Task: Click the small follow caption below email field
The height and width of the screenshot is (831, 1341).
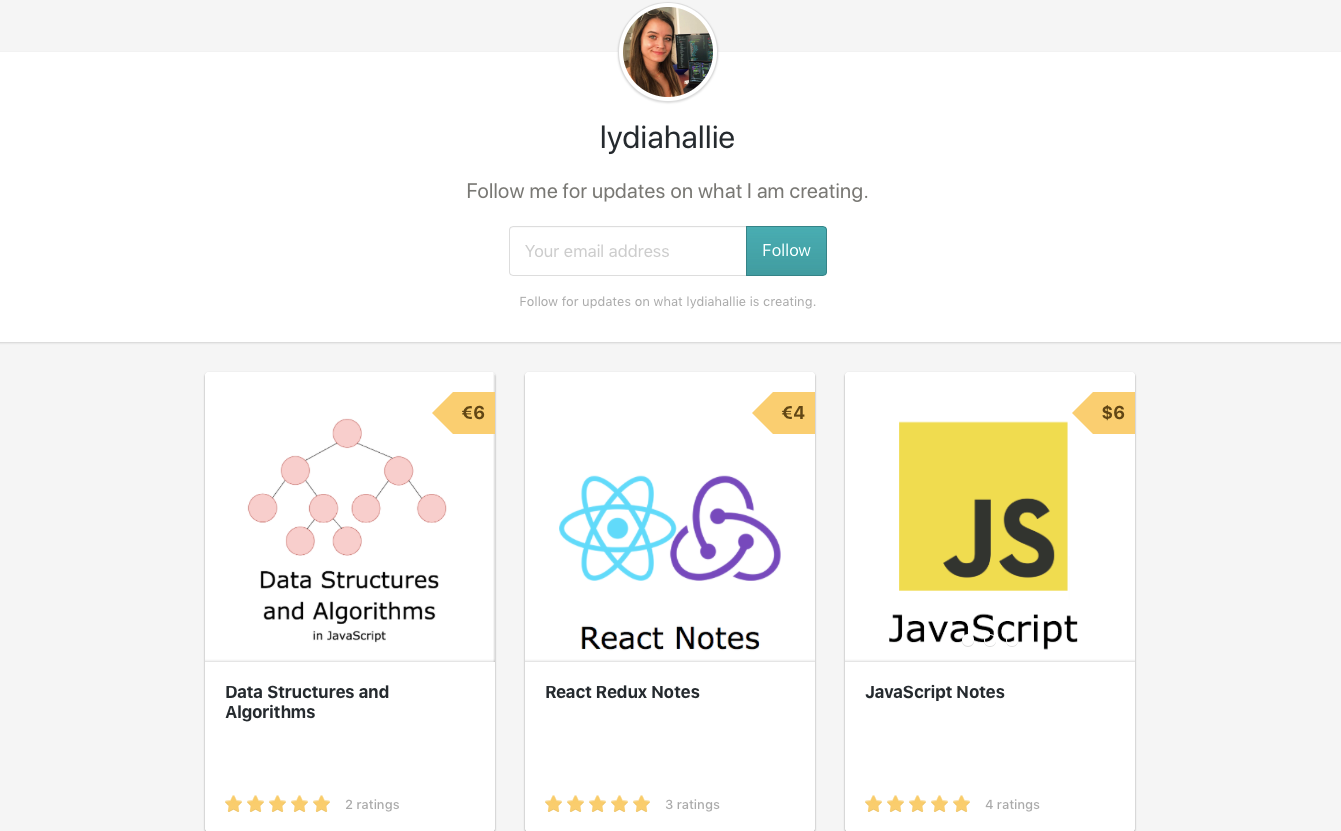Action: [x=667, y=301]
